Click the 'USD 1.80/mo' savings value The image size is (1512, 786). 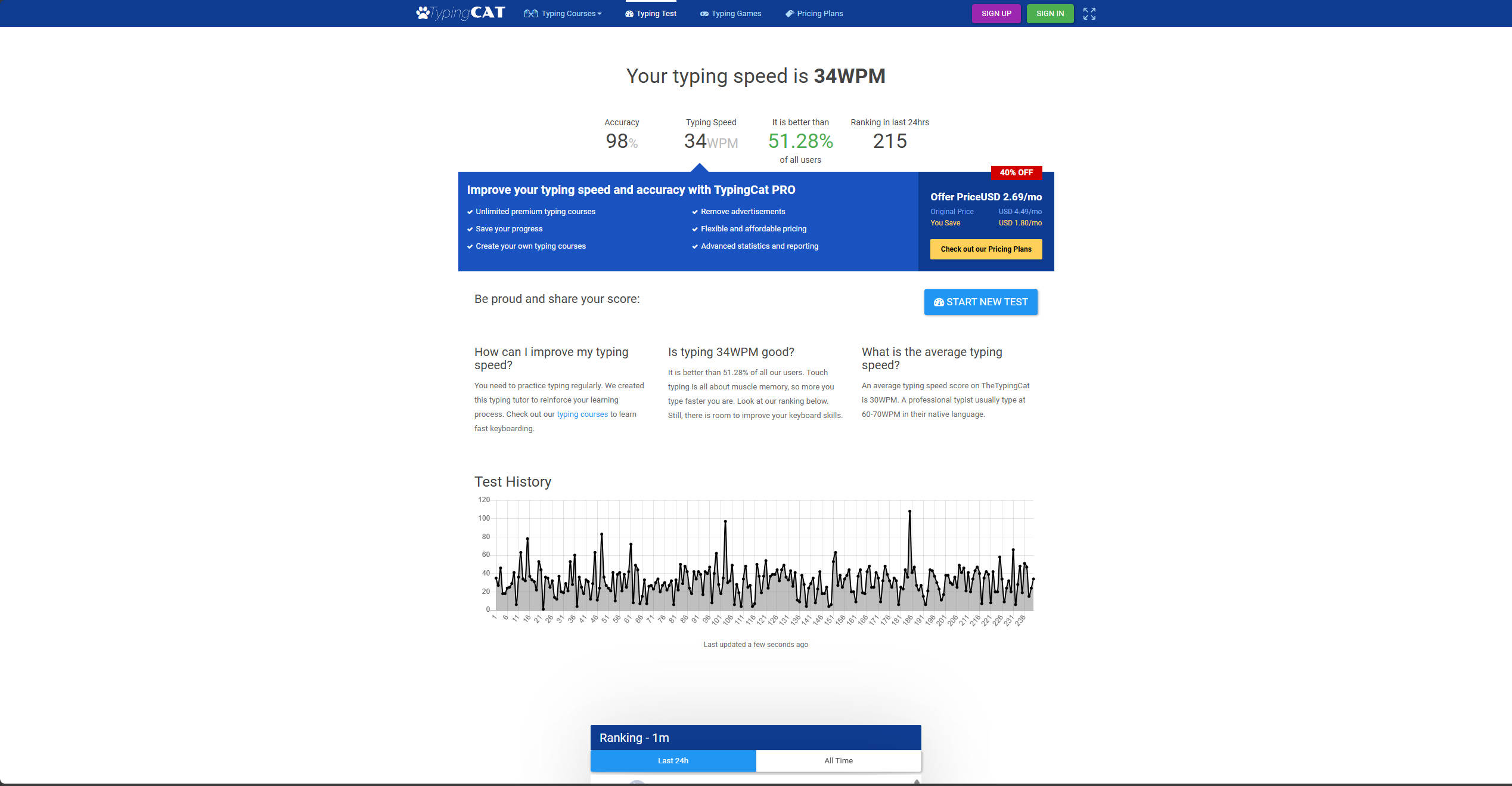tap(1020, 223)
